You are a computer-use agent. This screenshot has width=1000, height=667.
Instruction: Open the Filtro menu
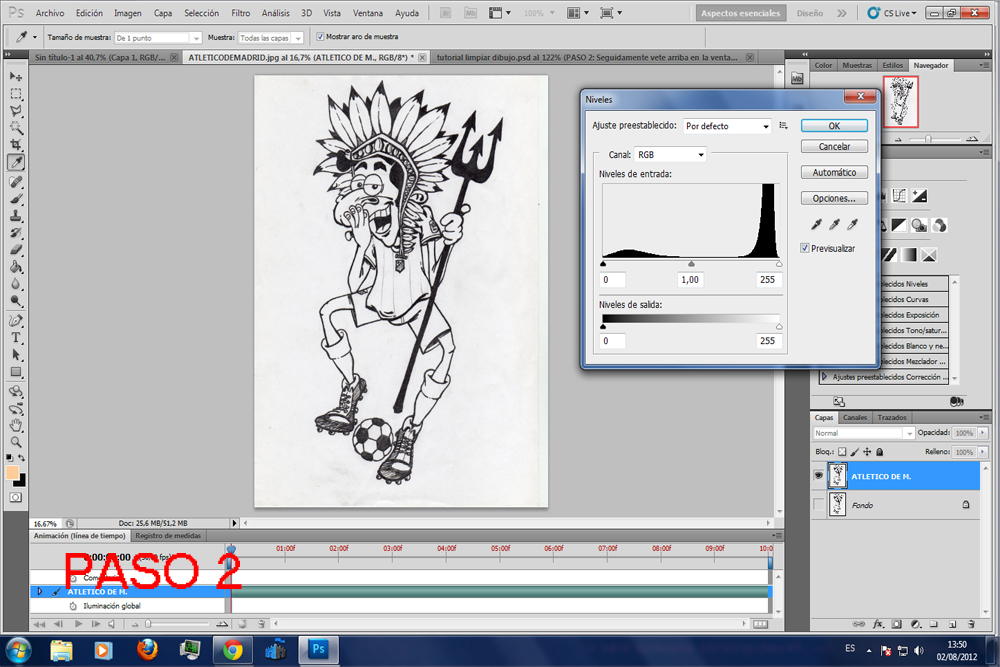[240, 13]
